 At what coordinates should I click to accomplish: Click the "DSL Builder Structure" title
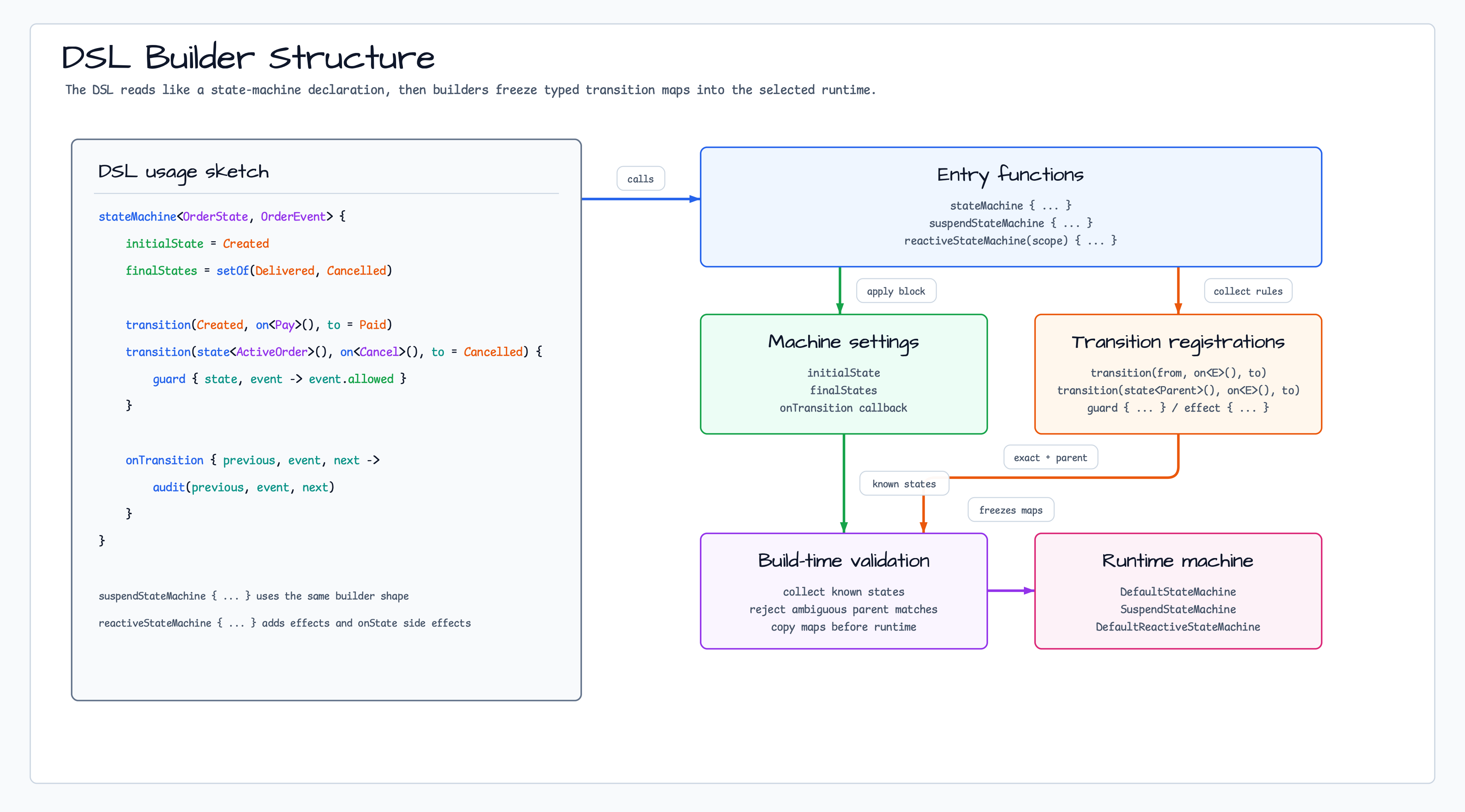point(248,57)
